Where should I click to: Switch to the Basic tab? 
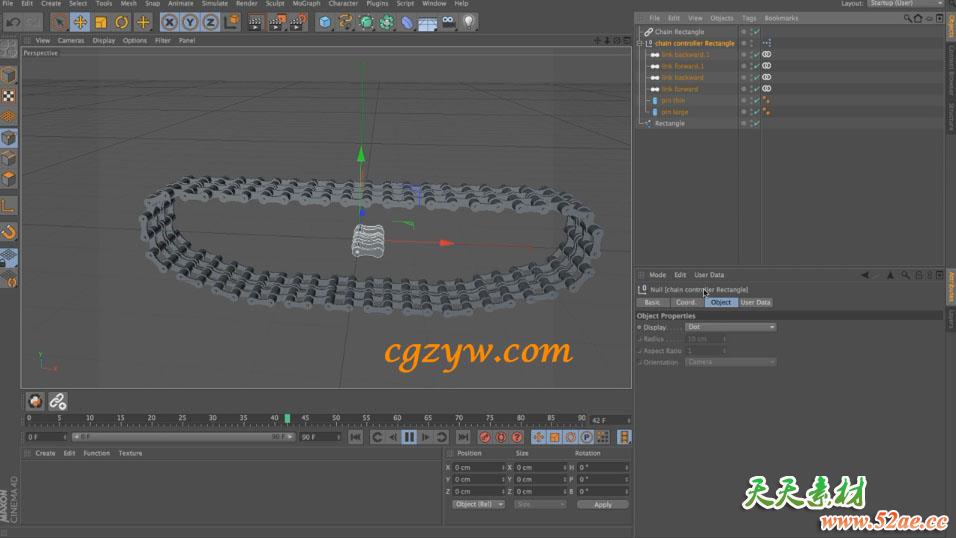652,303
